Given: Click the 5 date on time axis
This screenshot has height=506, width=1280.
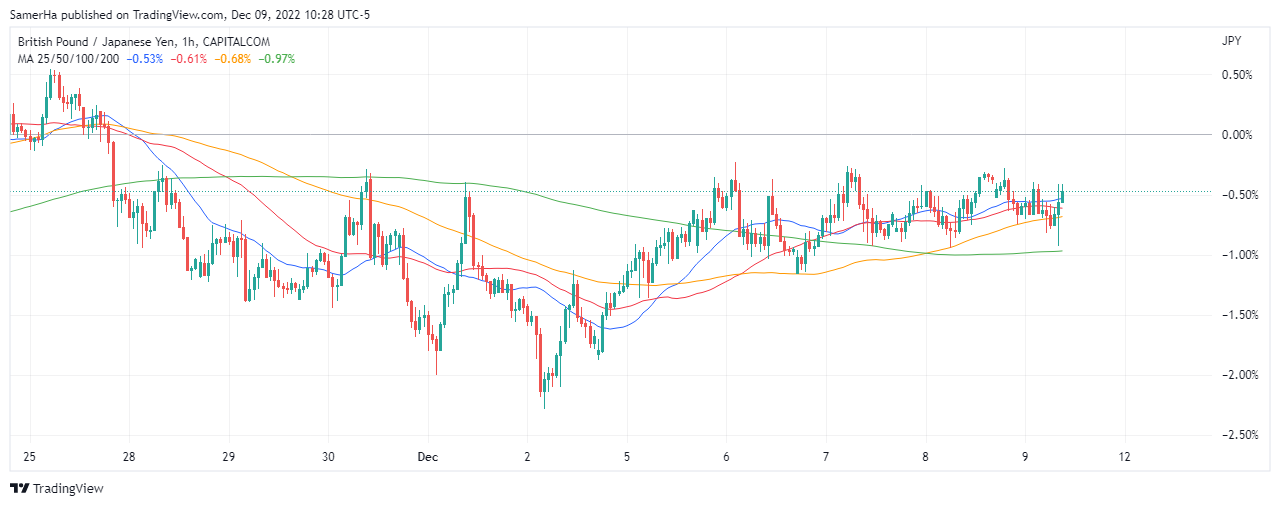Looking at the screenshot, I should pyautogui.click(x=627, y=457).
